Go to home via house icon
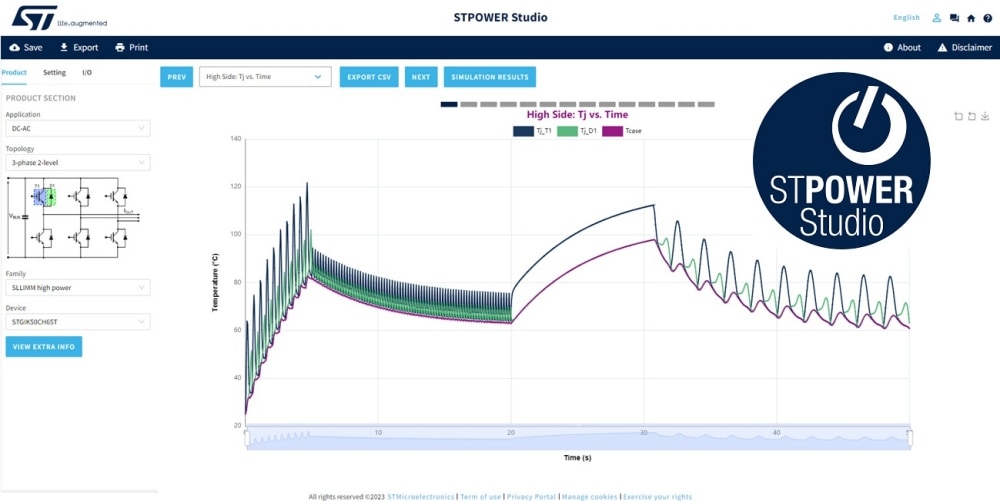This screenshot has width=1000, height=501. pyautogui.click(x=971, y=18)
